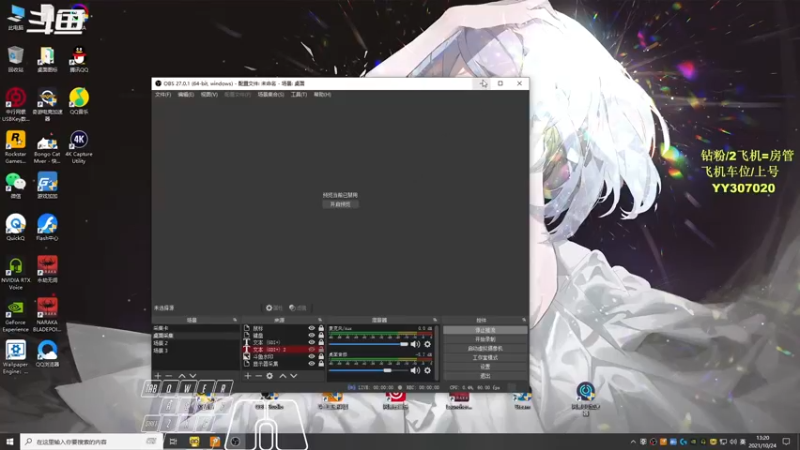Viewport: 800px width, 450px height.
Task: Toggle the lock on the 显示器采集 source
Action: coord(321,364)
